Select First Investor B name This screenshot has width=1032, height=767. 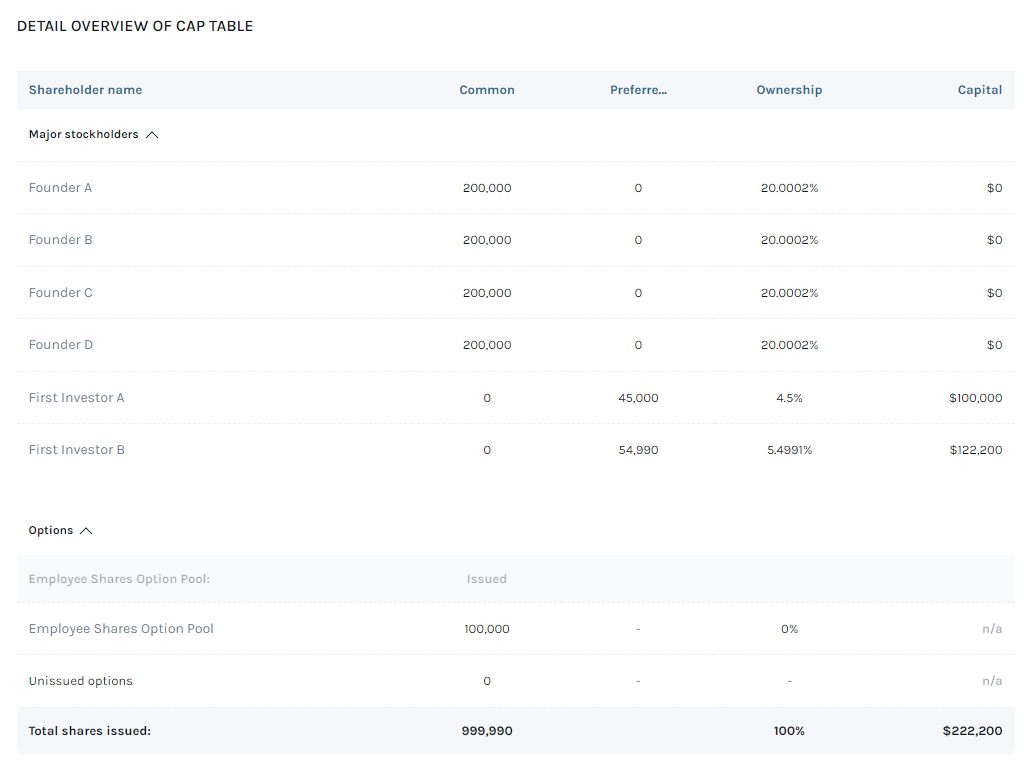tap(76, 450)
